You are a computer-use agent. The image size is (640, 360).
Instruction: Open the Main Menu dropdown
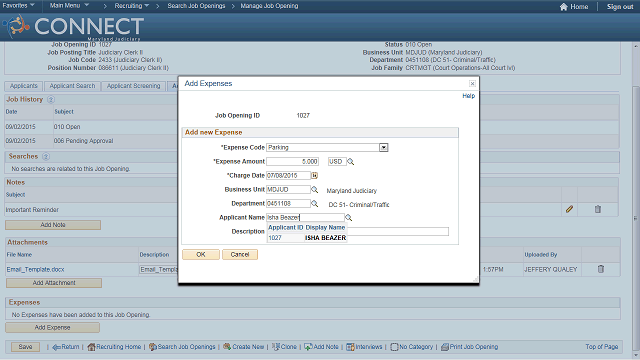coord(69,6)
